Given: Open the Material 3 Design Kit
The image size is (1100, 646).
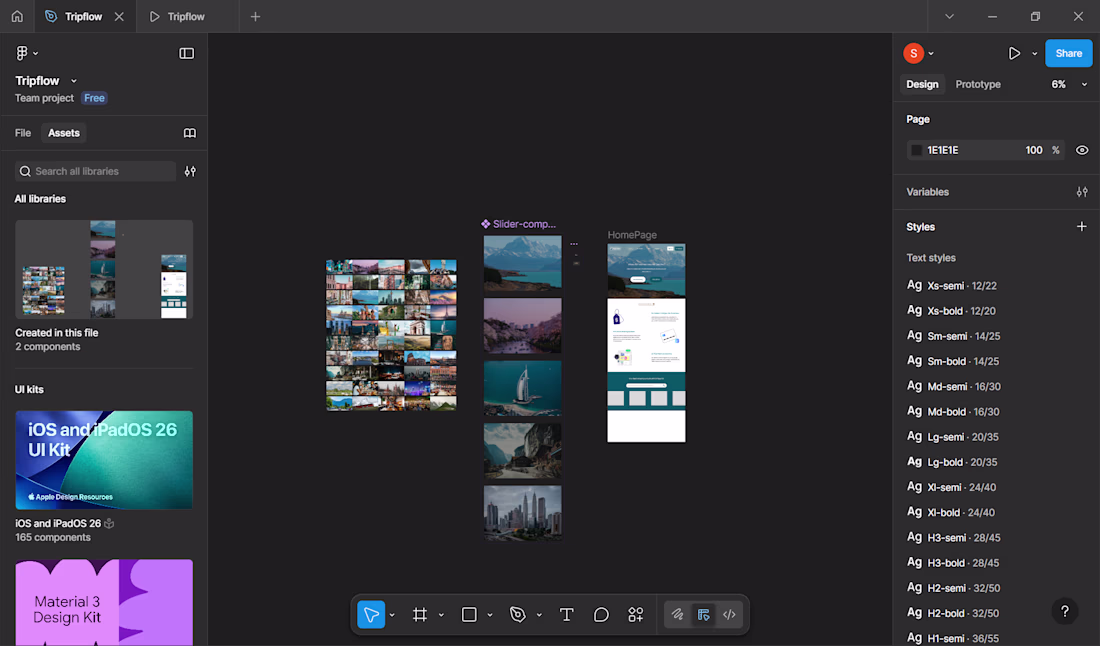Looking at the screenshot, I should [104, 603].
